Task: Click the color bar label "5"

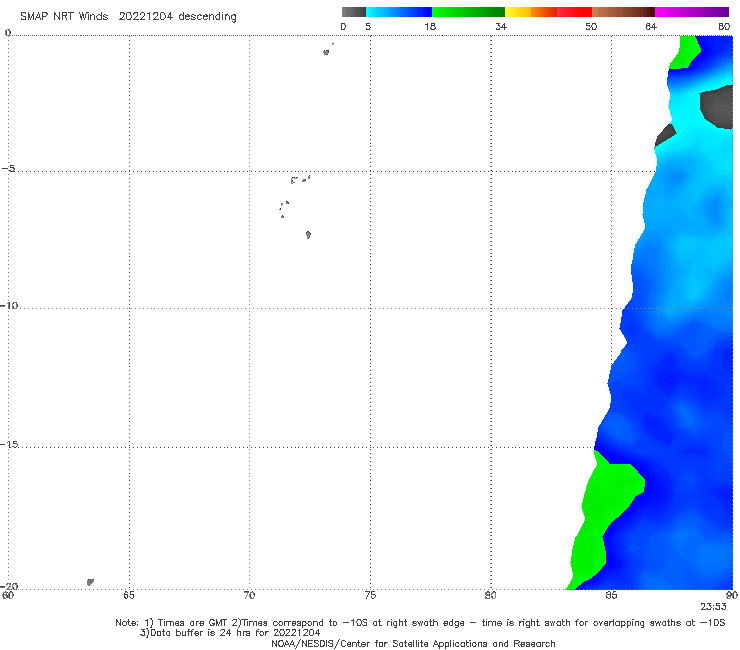Action: [x=368, y=26]
